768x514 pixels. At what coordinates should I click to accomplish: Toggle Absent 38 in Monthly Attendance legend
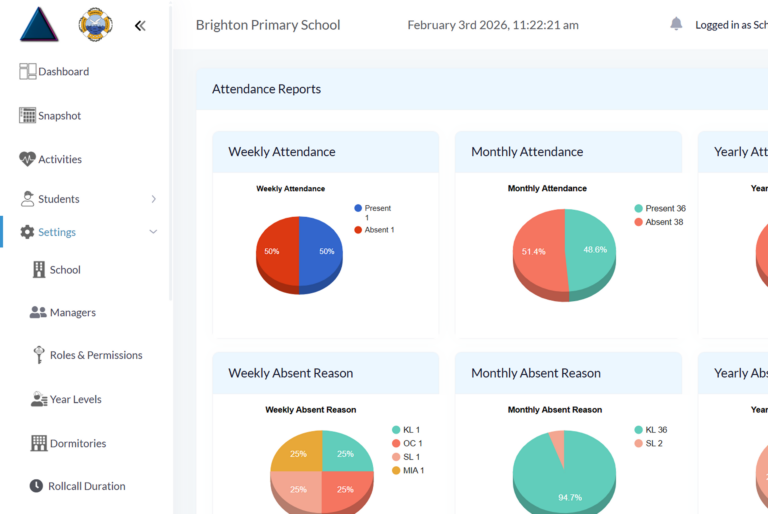pos(658,222)
